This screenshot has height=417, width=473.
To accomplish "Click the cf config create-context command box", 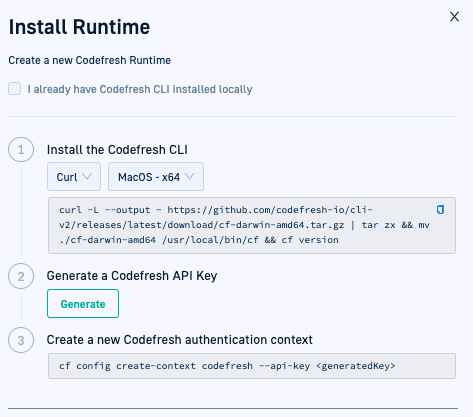I will 252,366.
